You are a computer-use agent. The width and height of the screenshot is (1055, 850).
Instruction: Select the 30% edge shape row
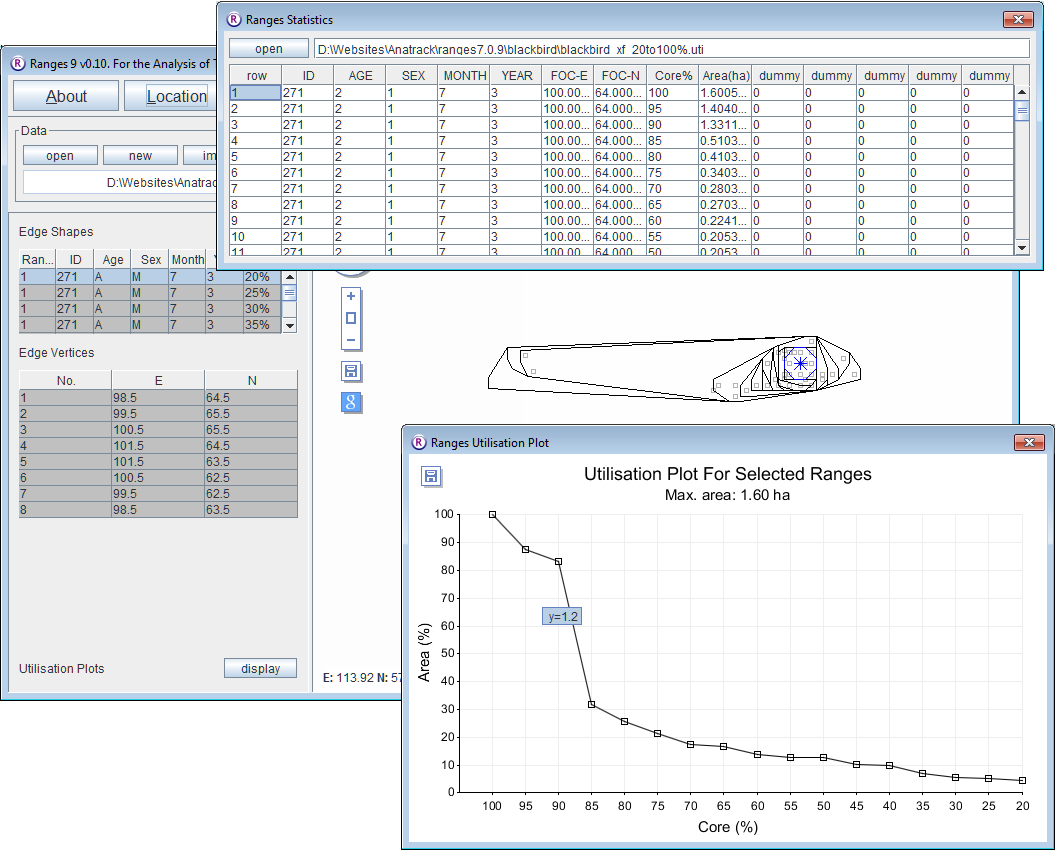tap(150, 309)
